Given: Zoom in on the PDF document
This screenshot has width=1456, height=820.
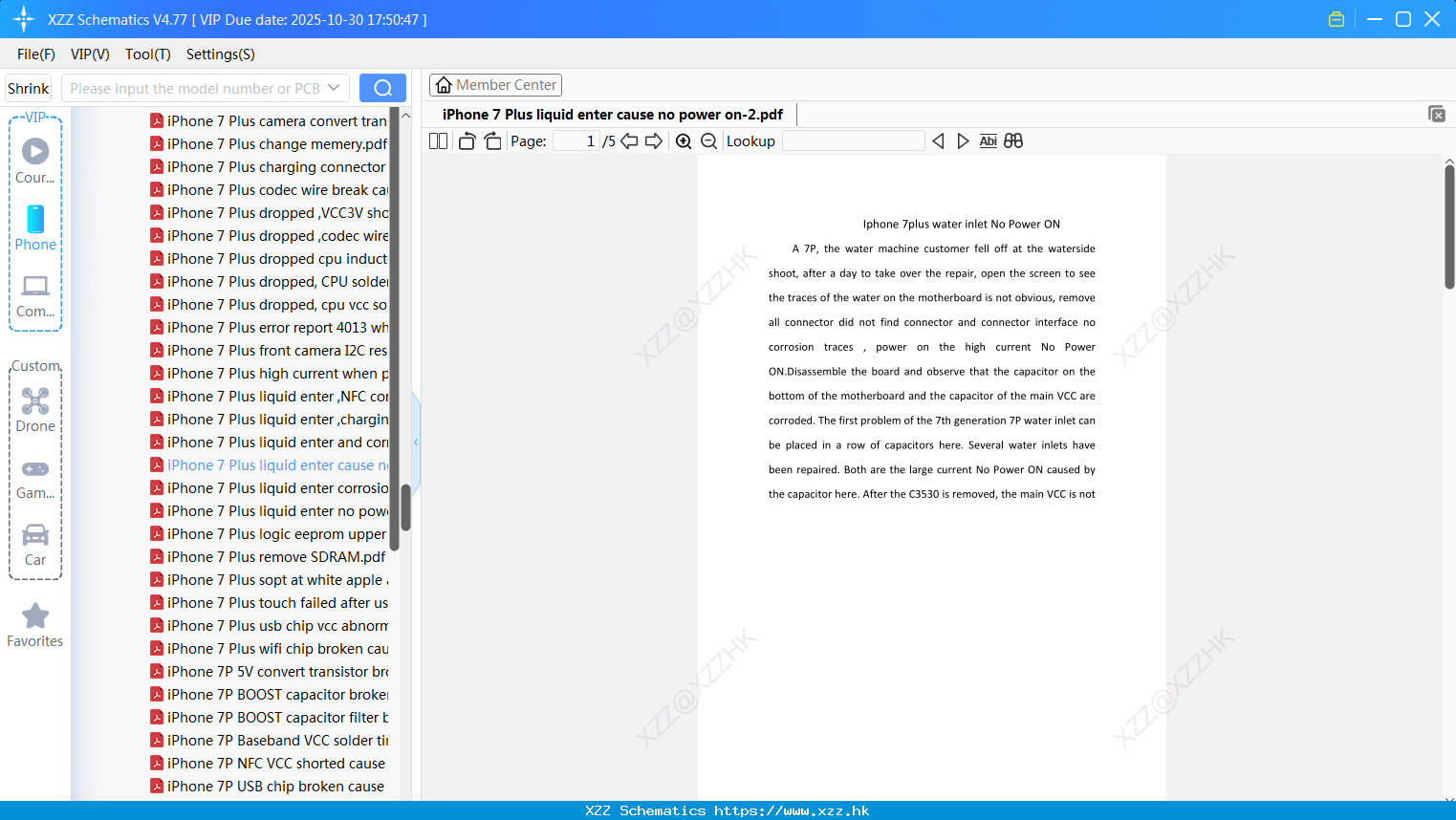Looking at the screenshot, I should pyautogui.click(x=684, y=141).
